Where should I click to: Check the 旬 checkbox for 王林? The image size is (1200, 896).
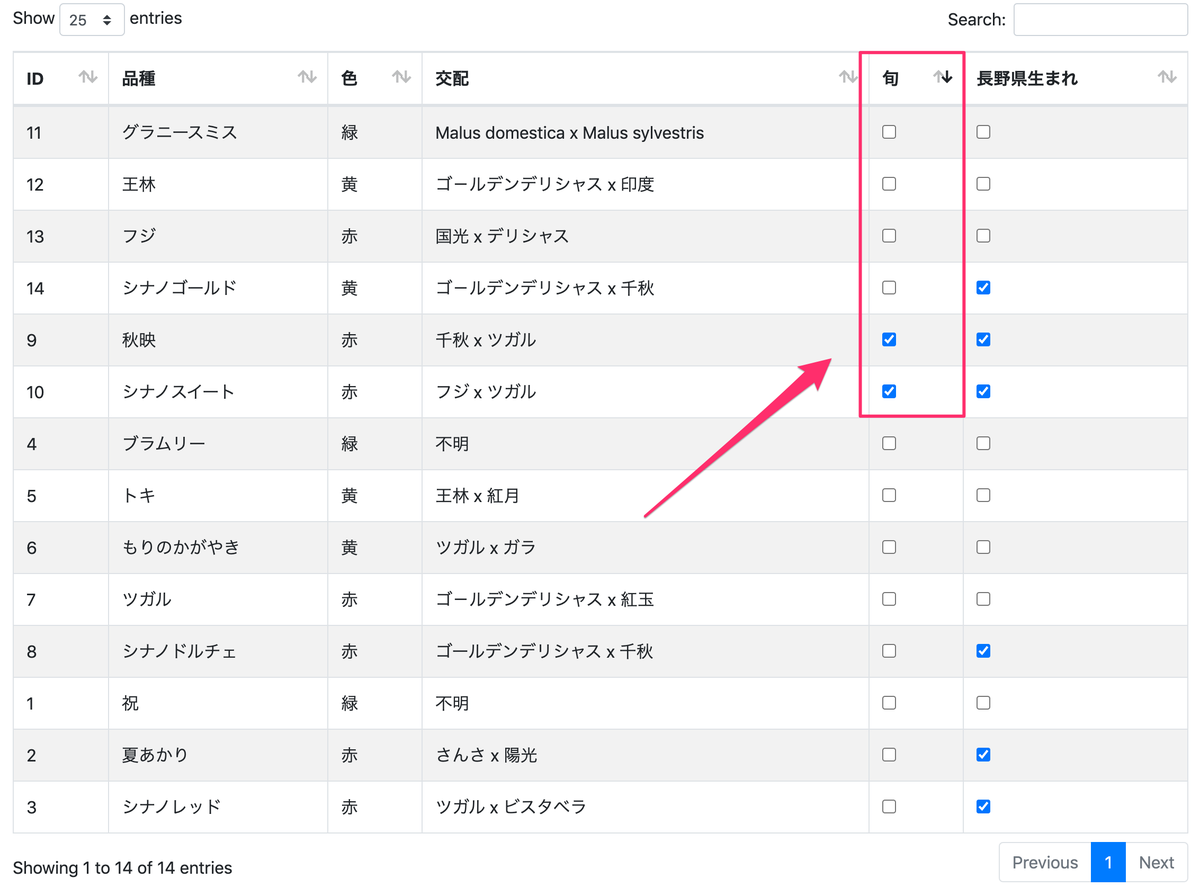[x=888, y=183]
